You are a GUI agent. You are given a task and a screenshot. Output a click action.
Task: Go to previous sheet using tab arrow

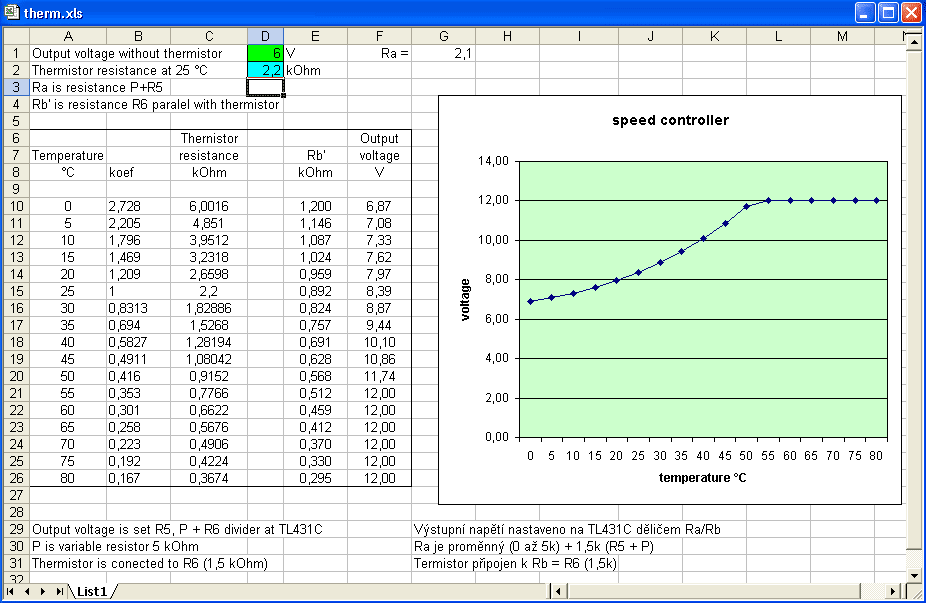coord(27,592)
